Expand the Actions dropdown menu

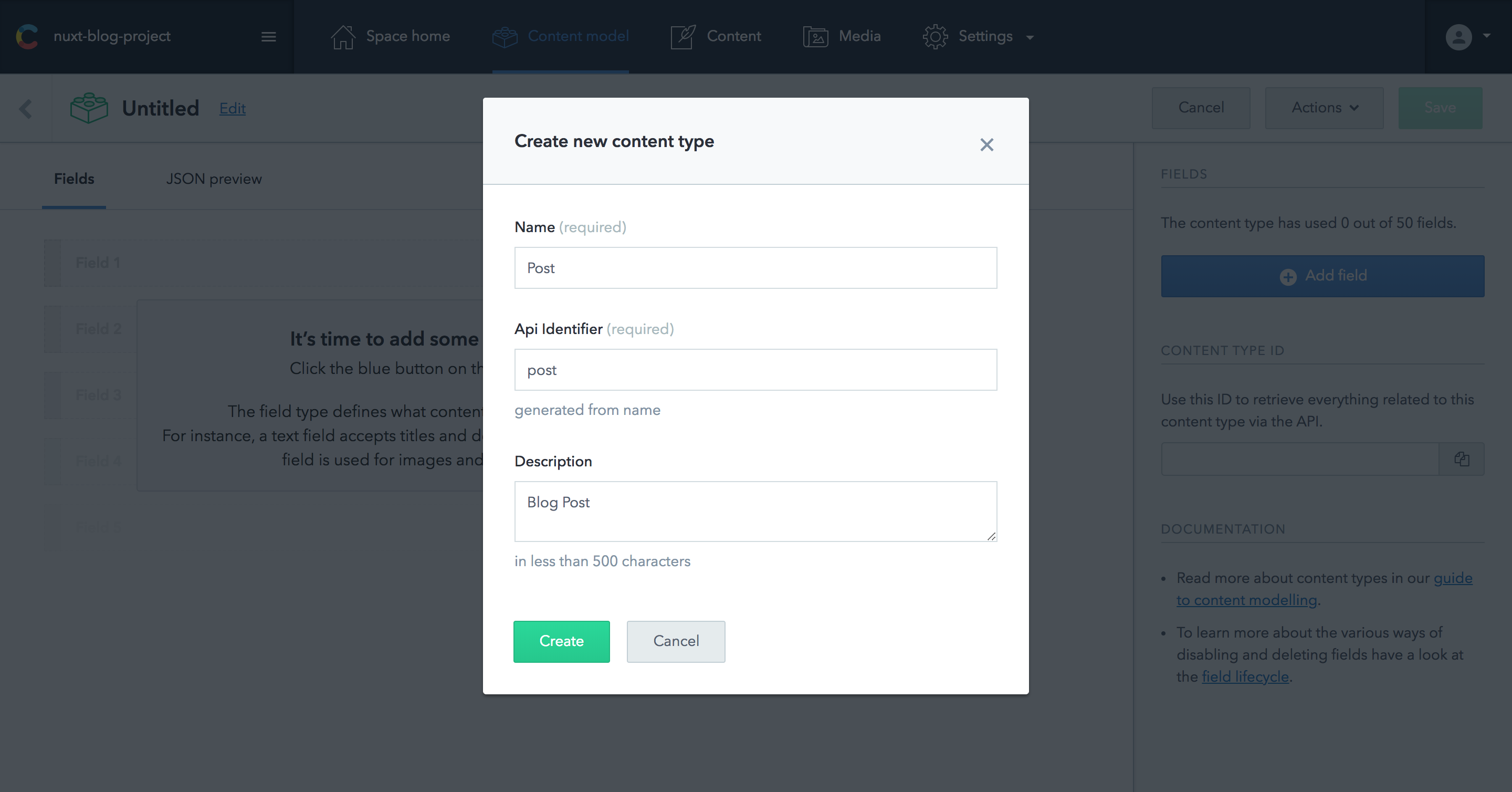(x=1324, y=108)
